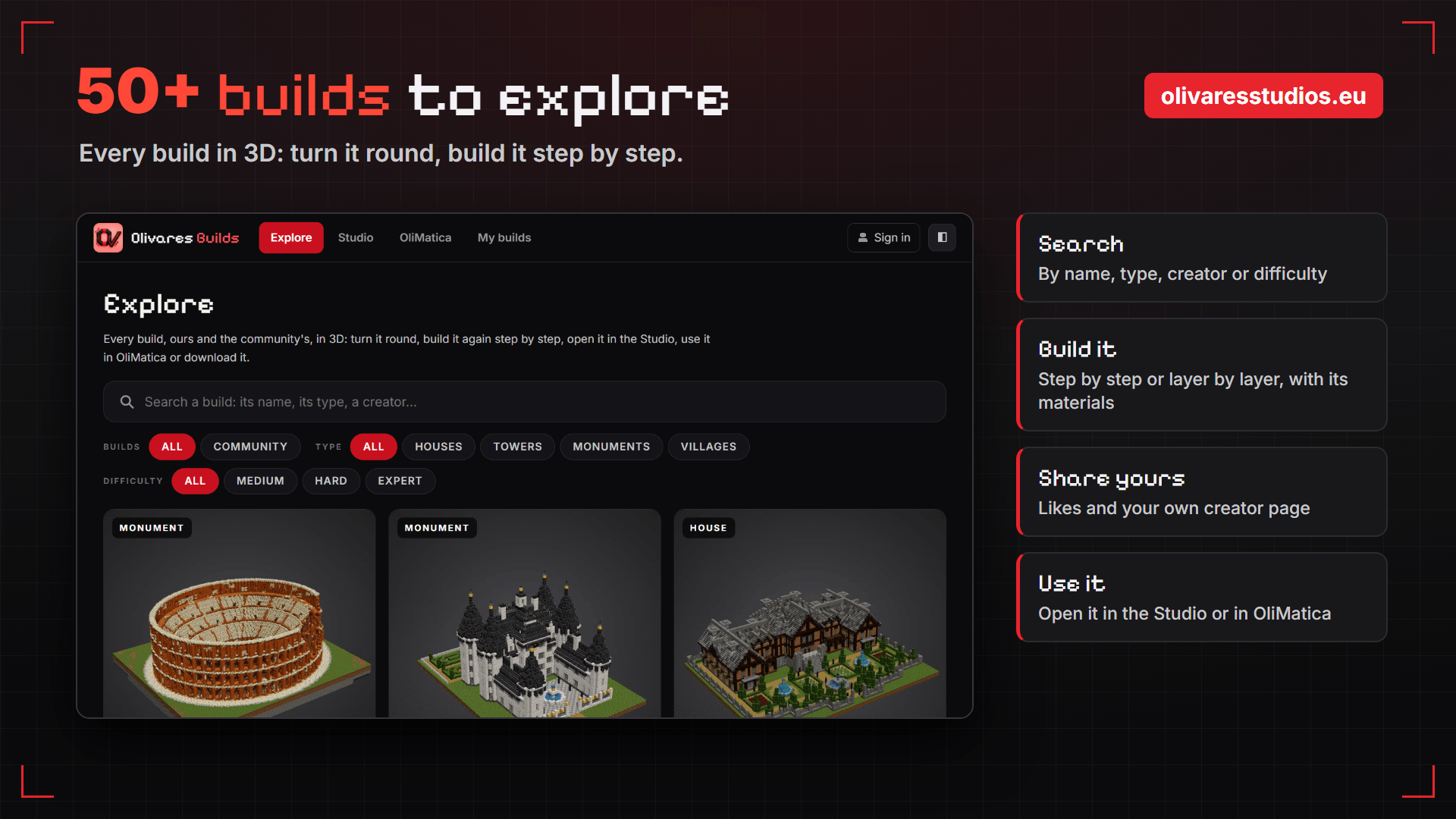Image resolution: width=1456 pixels, height=819 pixels.
Task: Click the magnifier icon in the search bar
Action: pyautogui.click(x=127, y=402)
